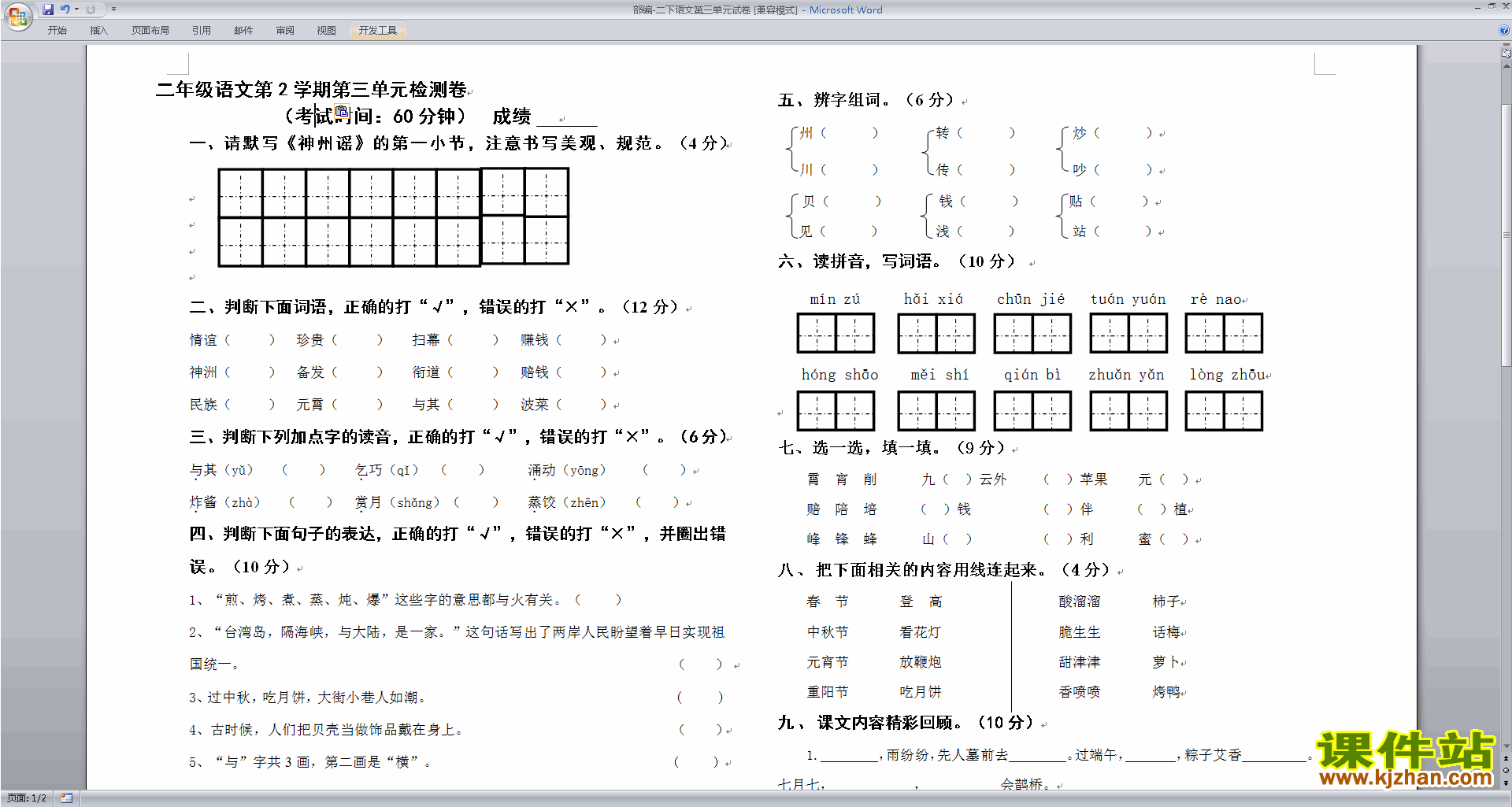Image resolution: width=1512 pixels, height=807 pixels.
Task: Click the word 赚钱 in section two
Action: [x=535, y=340]
